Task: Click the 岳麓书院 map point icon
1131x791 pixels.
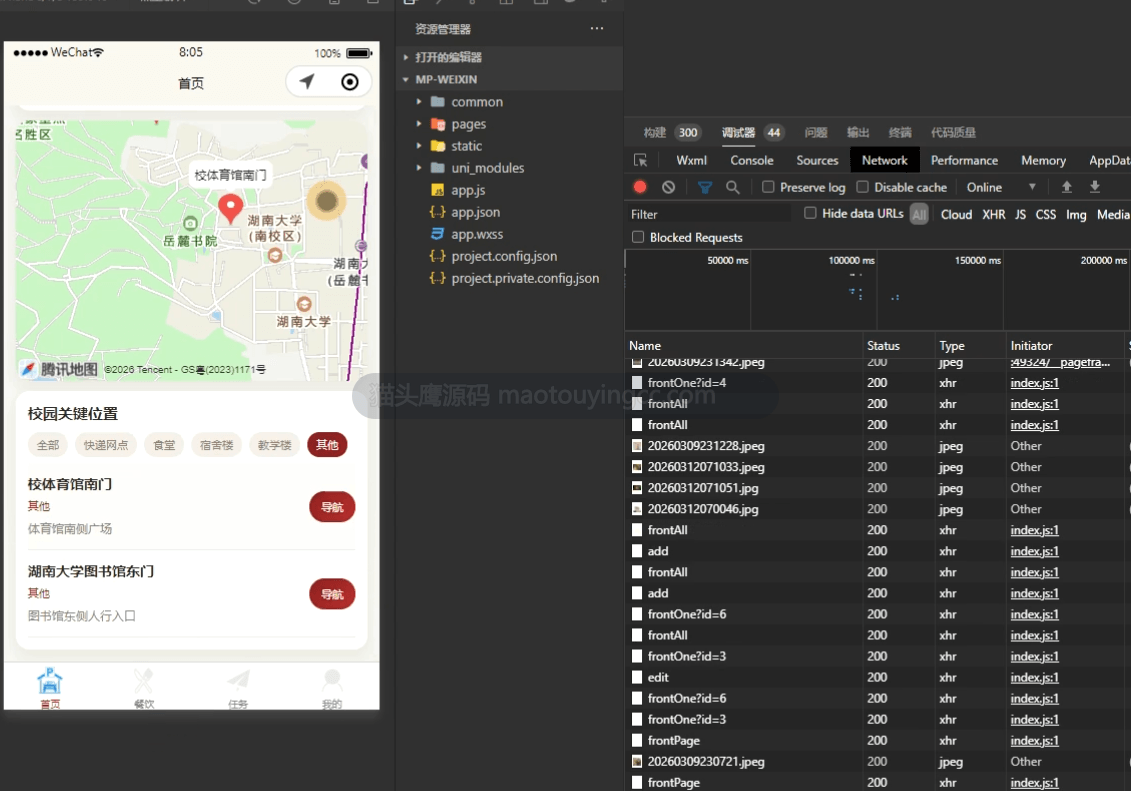Action: [190, 224]
